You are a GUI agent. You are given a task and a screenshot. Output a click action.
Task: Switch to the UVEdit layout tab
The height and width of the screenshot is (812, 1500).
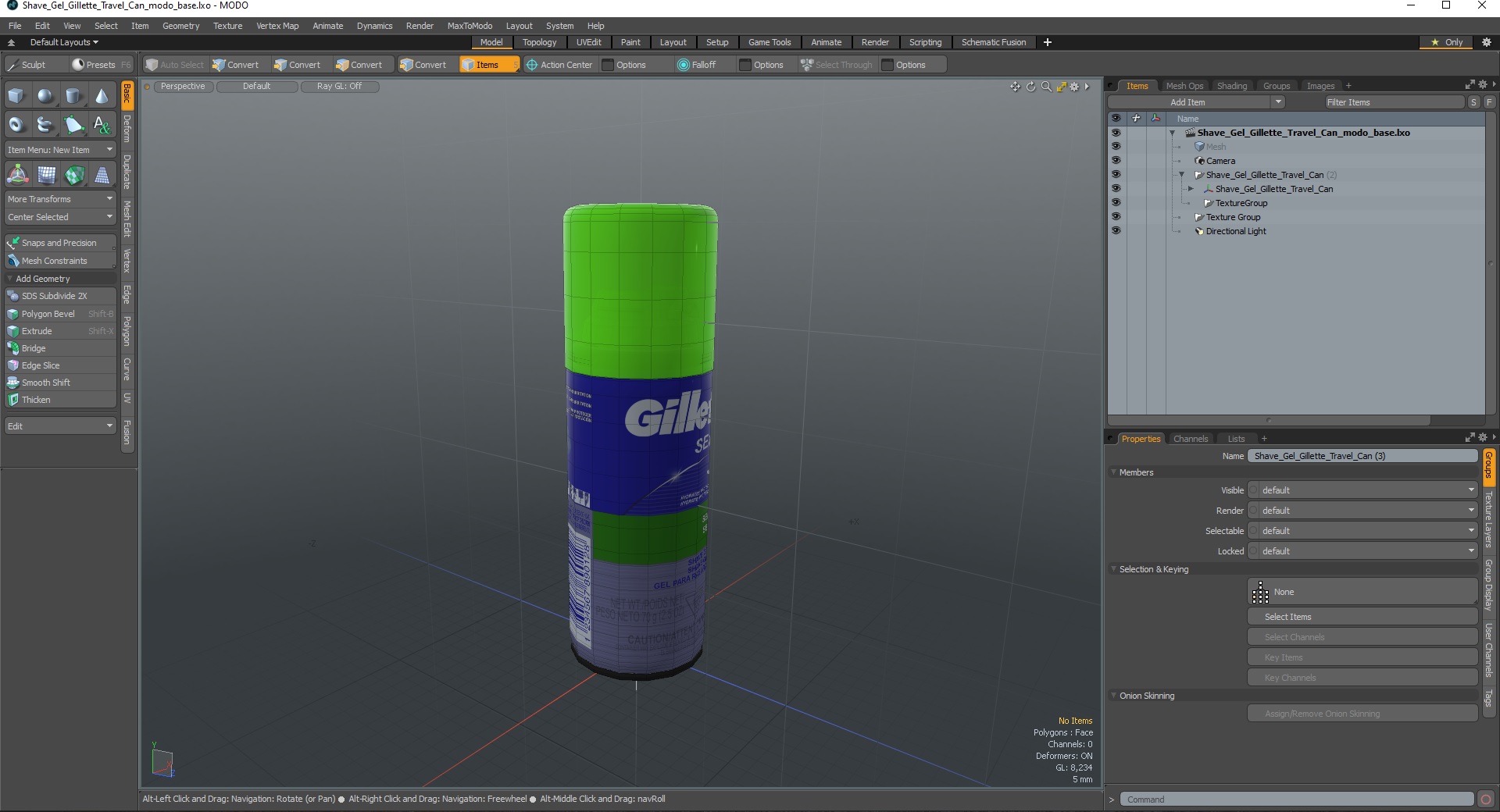[x=588, y=42]
